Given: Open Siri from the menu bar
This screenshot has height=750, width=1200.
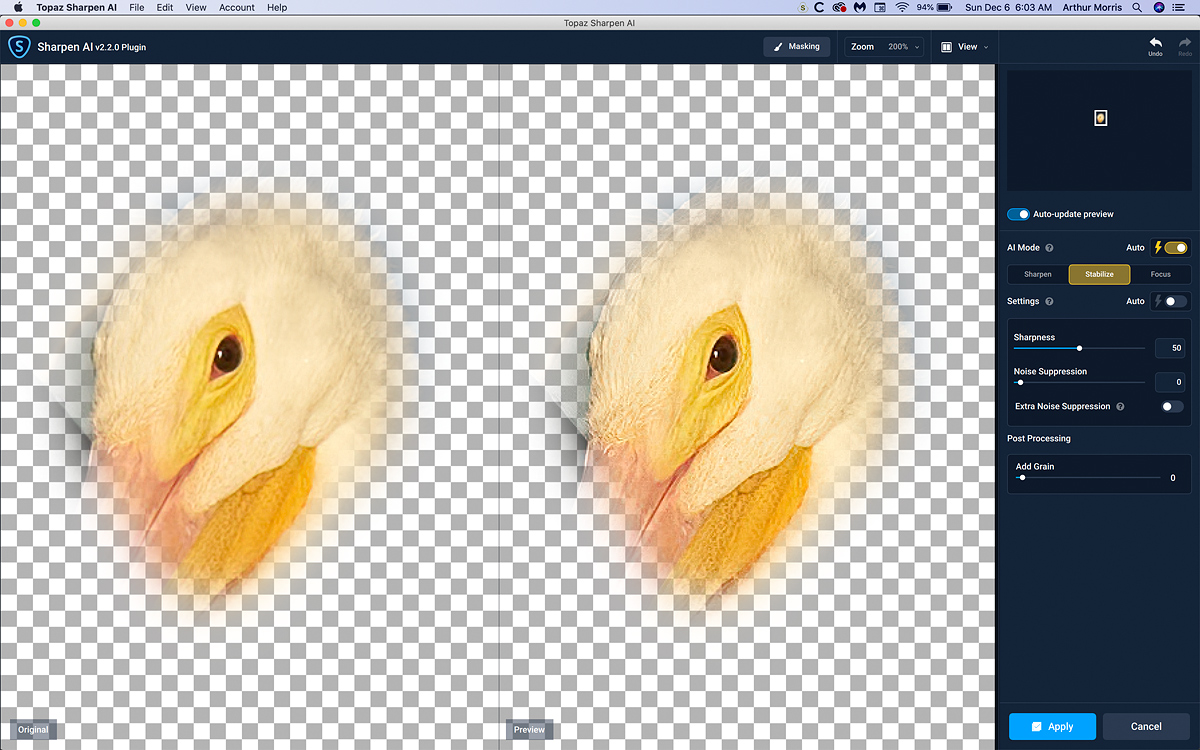Looking at the screenshot, I should point(1159,7).
